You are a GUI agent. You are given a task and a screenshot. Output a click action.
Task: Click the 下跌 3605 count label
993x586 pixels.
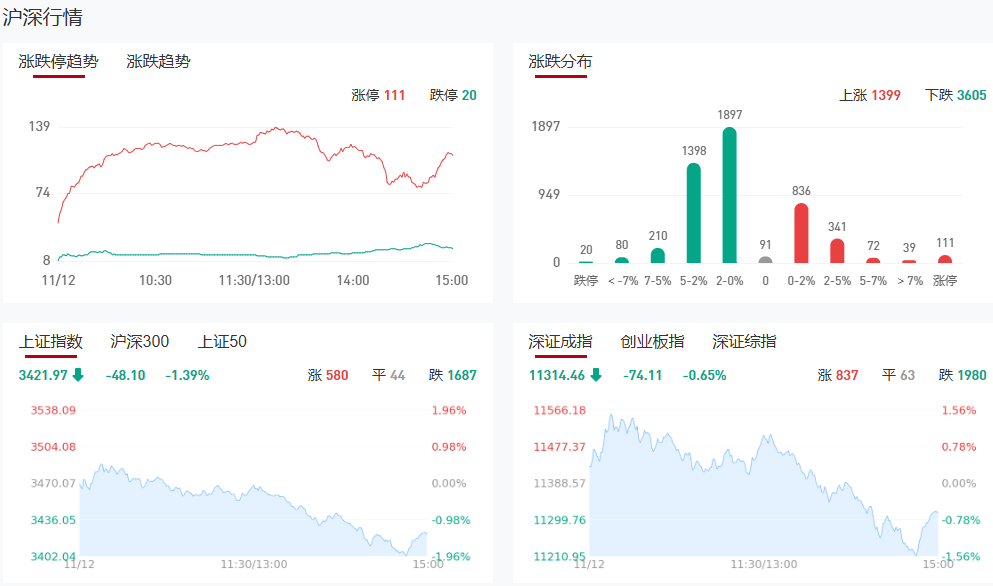coord(955,95)
